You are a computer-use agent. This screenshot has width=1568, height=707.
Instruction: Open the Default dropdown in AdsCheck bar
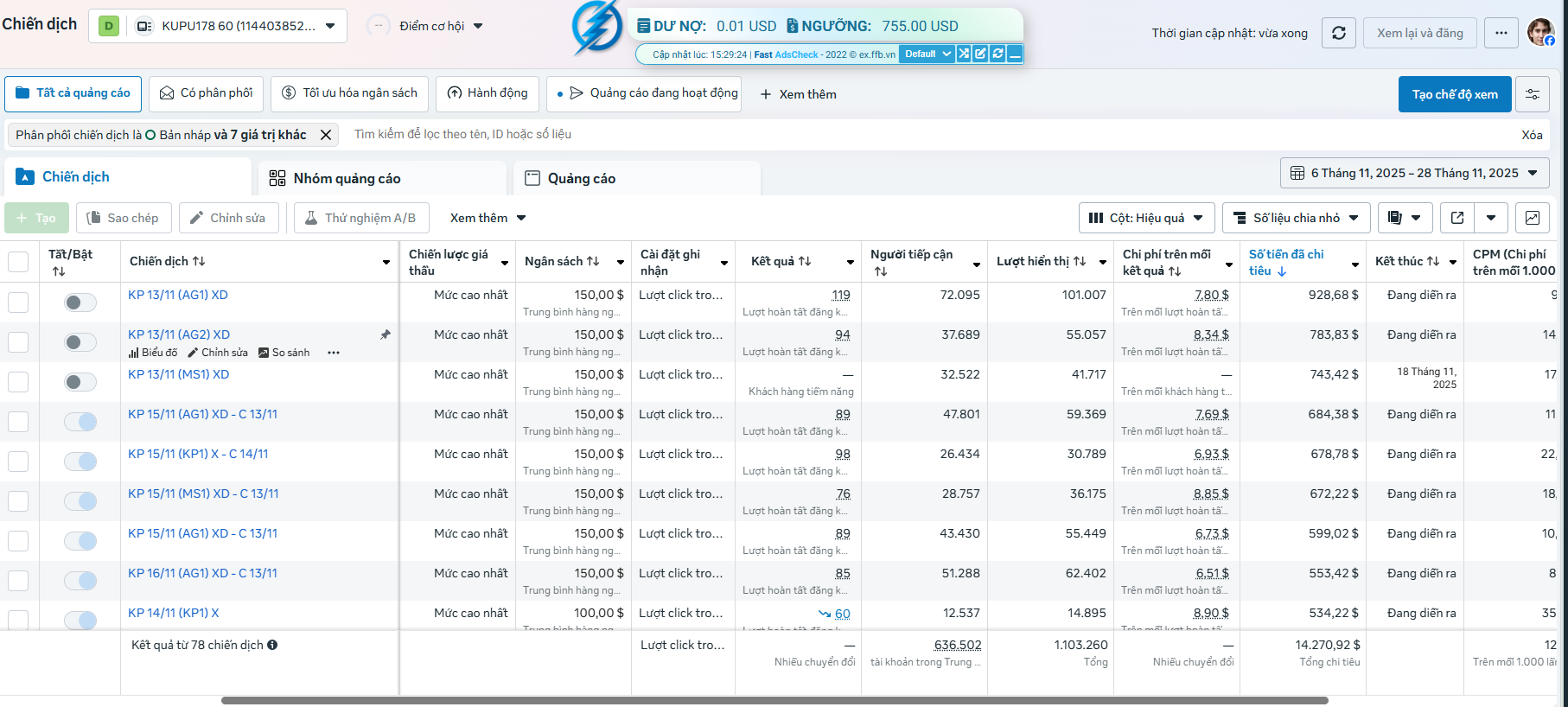[927, 54]
